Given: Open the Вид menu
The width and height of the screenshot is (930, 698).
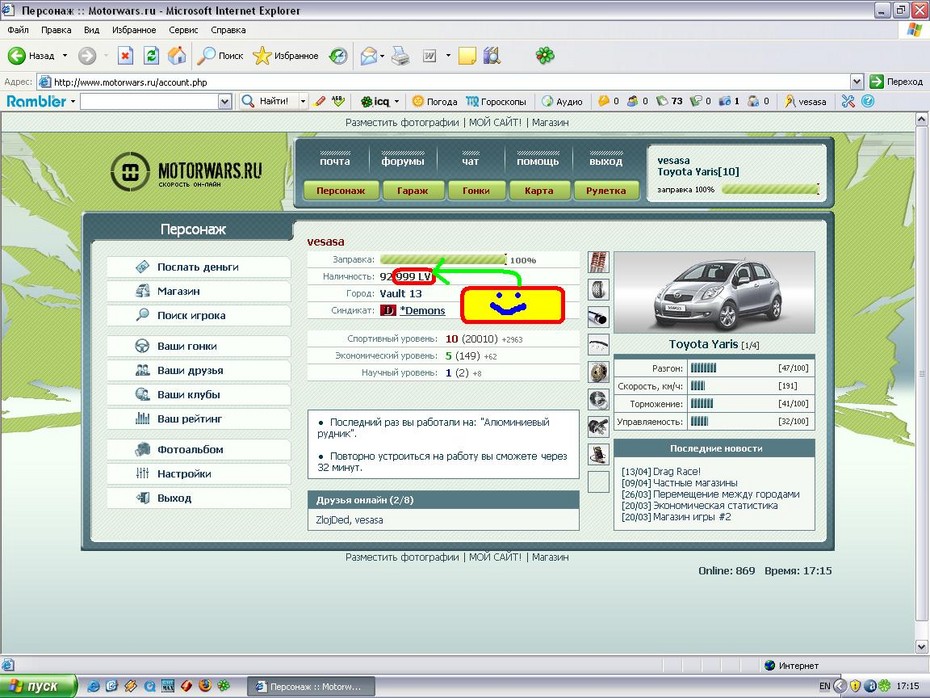Looking at the screenshot, I should click(x=91, y=30).
